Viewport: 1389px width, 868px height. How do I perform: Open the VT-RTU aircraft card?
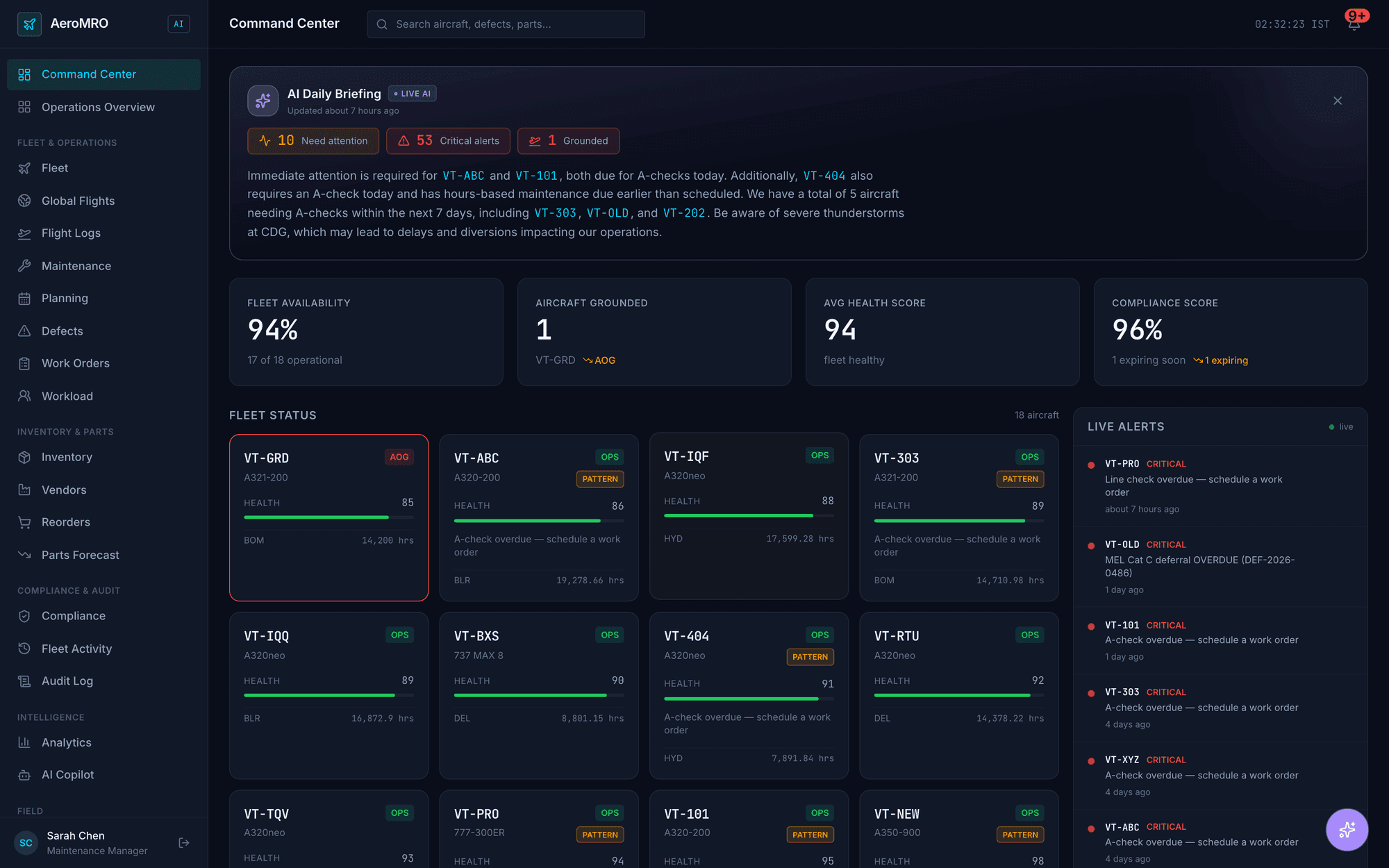(x=959, y=696)
